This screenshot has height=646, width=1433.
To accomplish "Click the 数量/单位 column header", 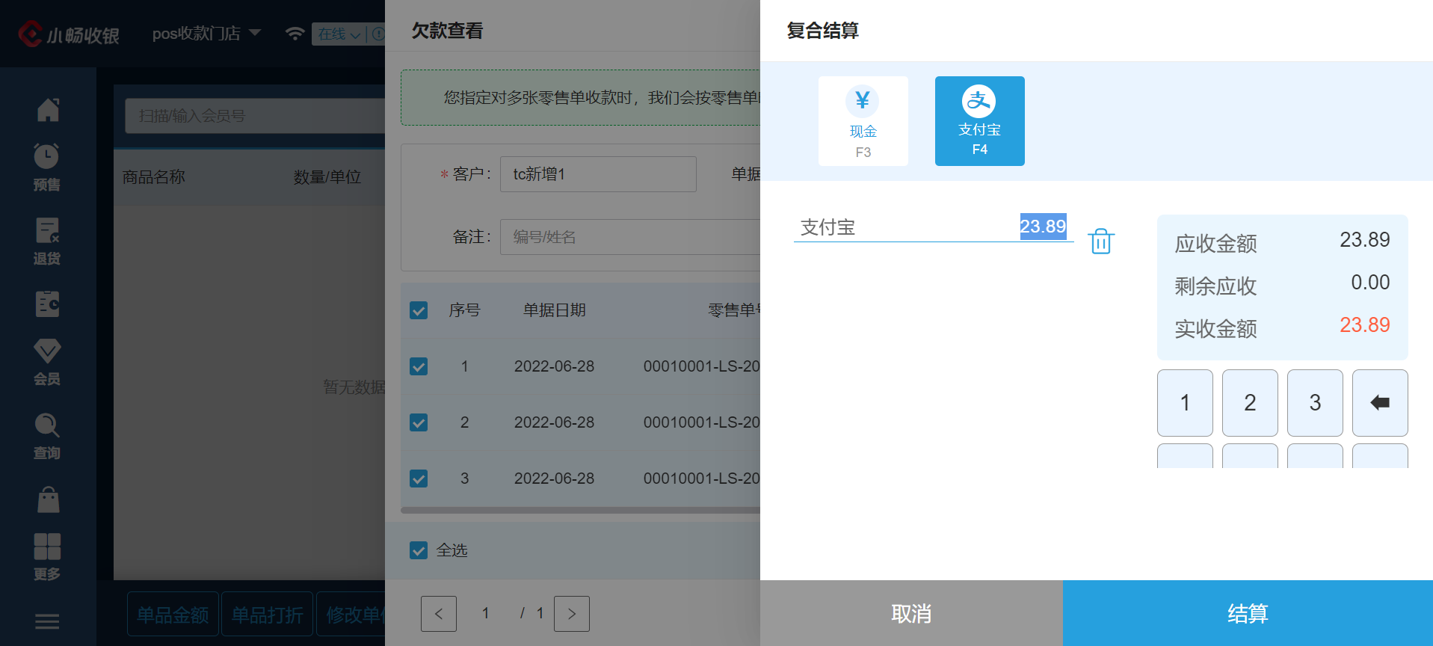I will 327,177.
